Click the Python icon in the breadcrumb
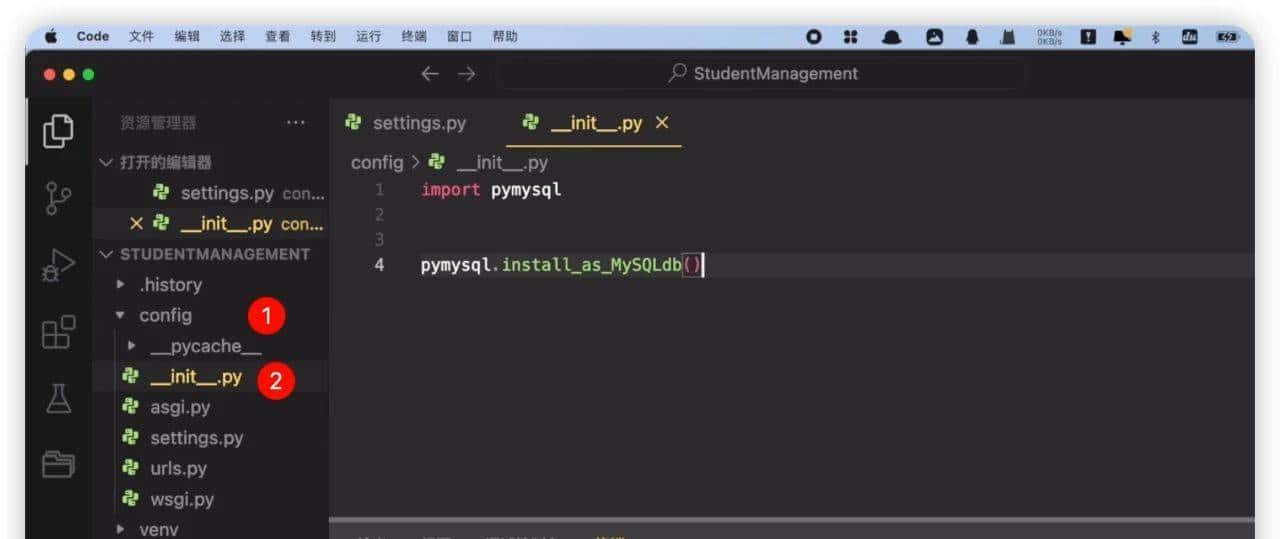The image size is (1280, 539). point(435,162)
